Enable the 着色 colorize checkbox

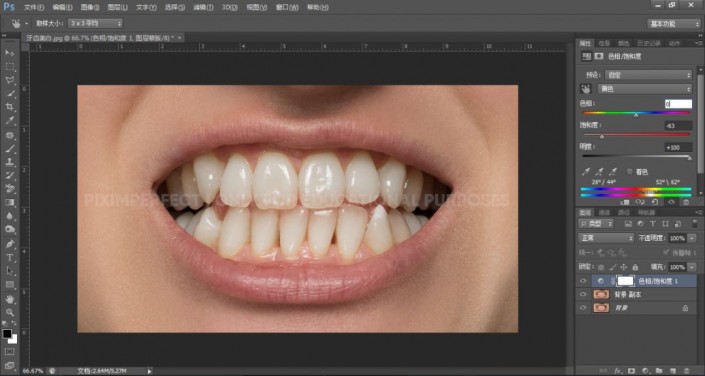click(x=629, y=172)
